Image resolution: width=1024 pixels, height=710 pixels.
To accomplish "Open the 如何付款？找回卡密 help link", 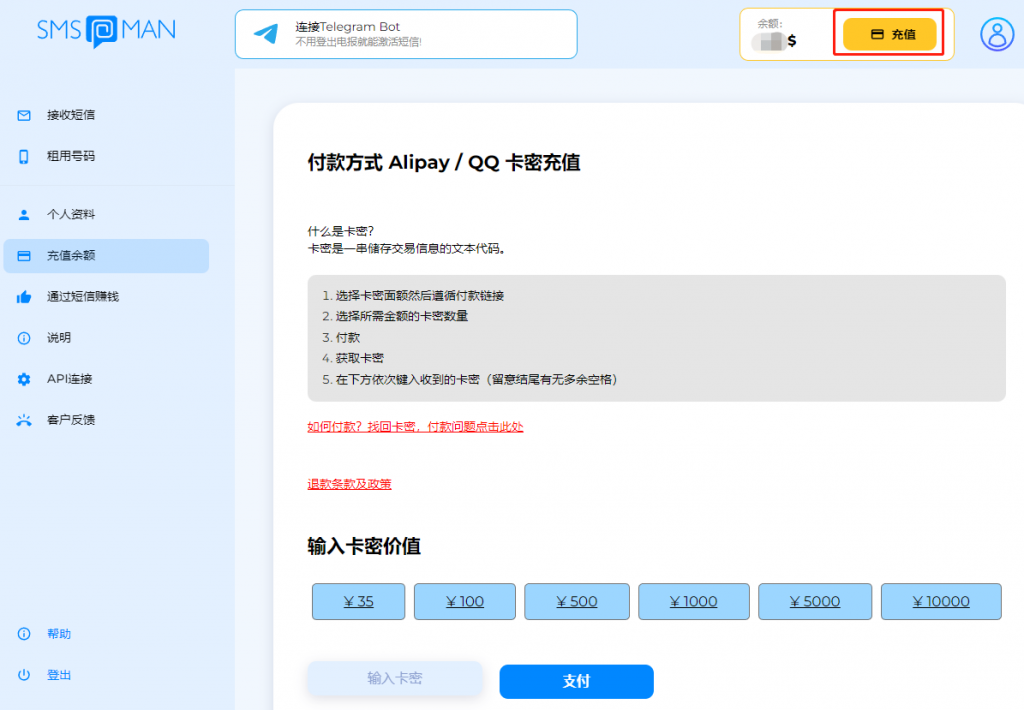I will (x=415, y=427).
